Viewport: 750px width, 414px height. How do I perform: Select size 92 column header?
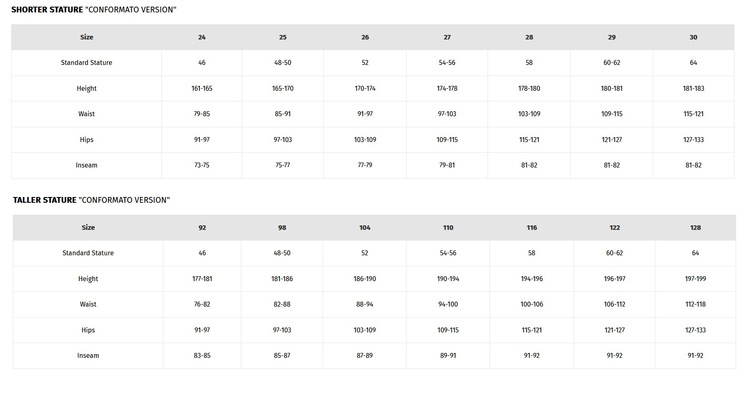(202, 228)
